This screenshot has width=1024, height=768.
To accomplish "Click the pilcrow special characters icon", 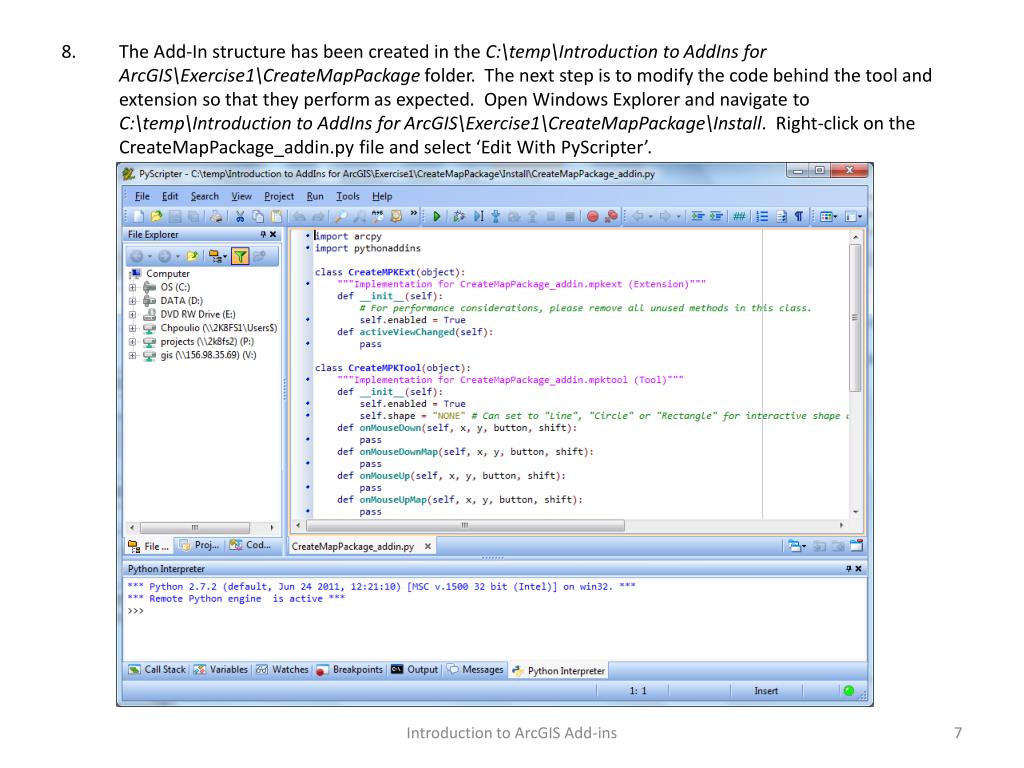I will [x=799, y=216].
